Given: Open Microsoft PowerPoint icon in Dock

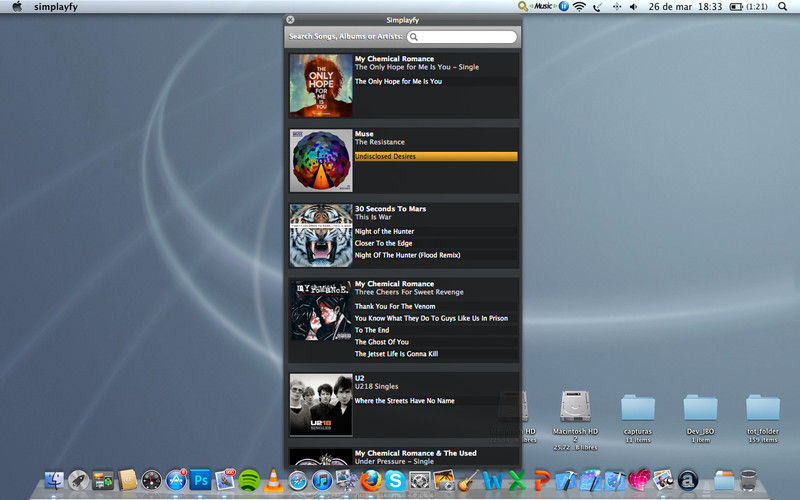Looking at the screenshot, I should (542, 481).
